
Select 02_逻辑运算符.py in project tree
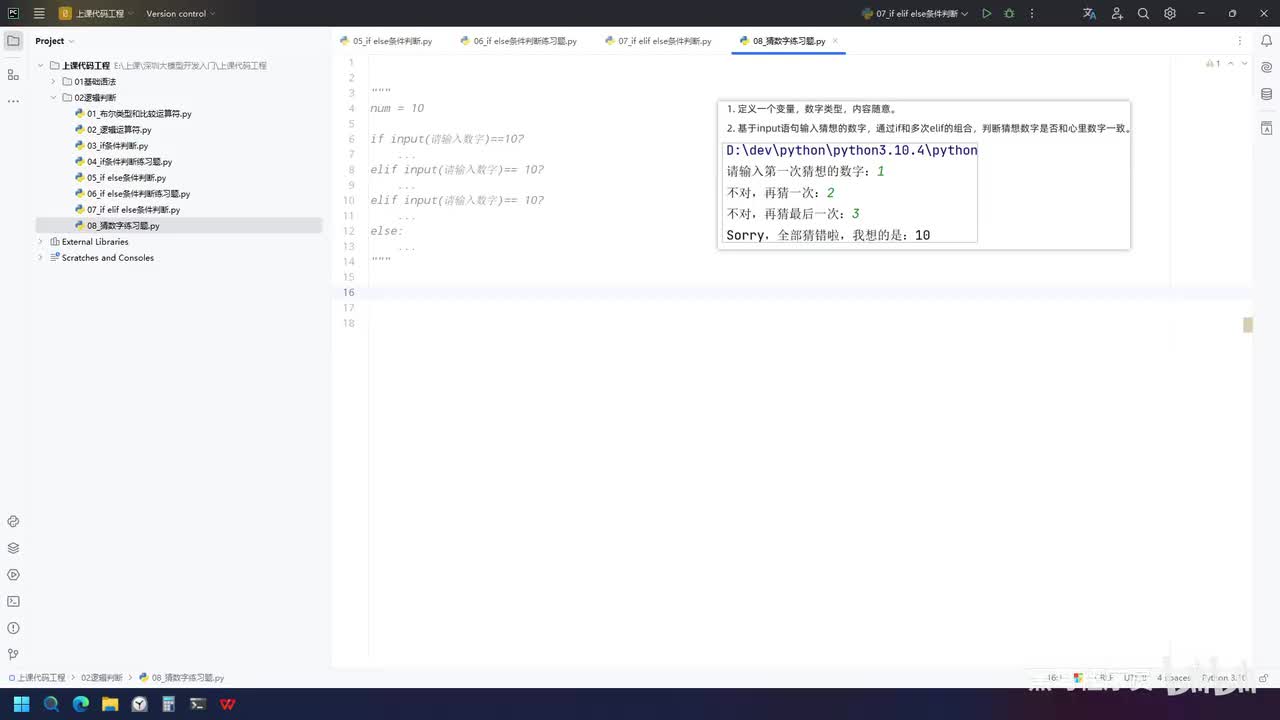(112, 130)
